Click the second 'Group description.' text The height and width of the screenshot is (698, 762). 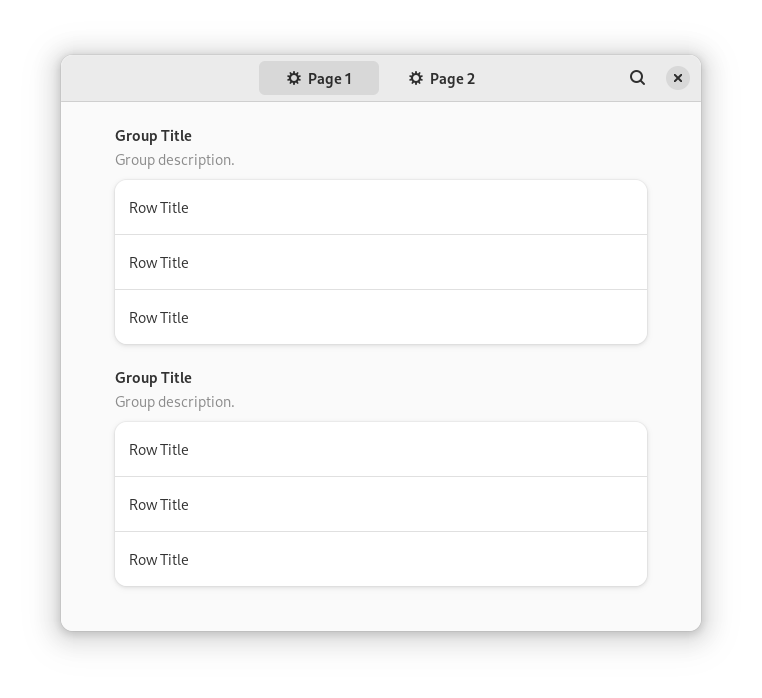pyautogui.click(x=174, y=402)
